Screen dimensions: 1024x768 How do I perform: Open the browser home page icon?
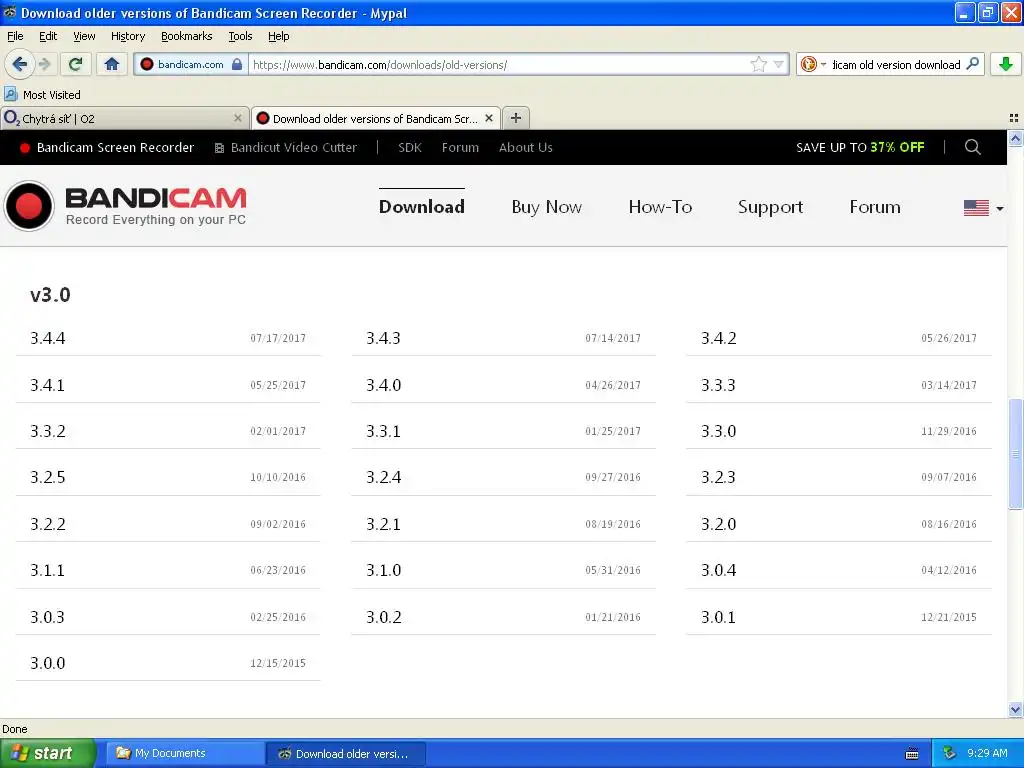click(x=112, y=64)
